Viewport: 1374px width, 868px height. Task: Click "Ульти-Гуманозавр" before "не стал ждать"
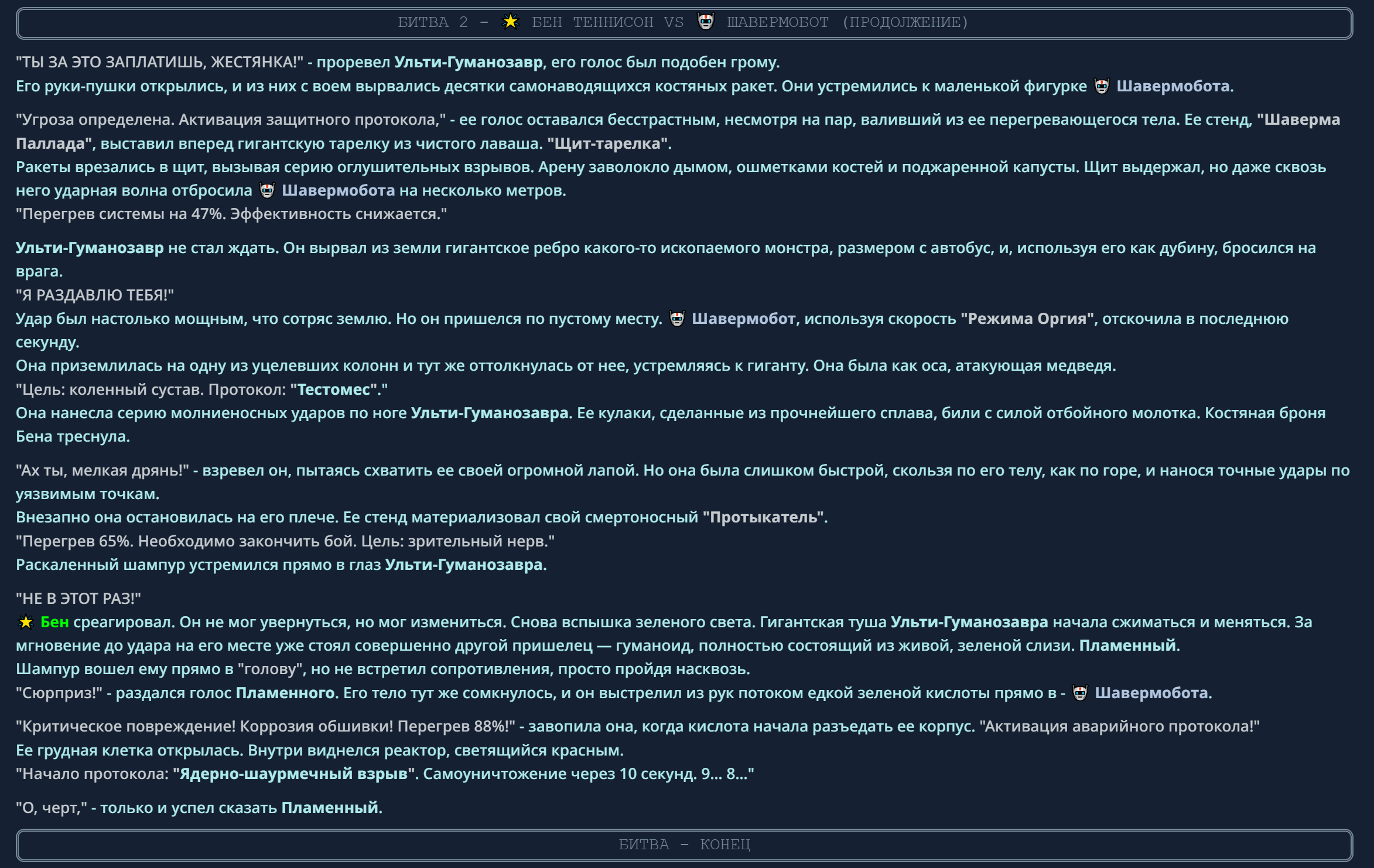point(90,248)
